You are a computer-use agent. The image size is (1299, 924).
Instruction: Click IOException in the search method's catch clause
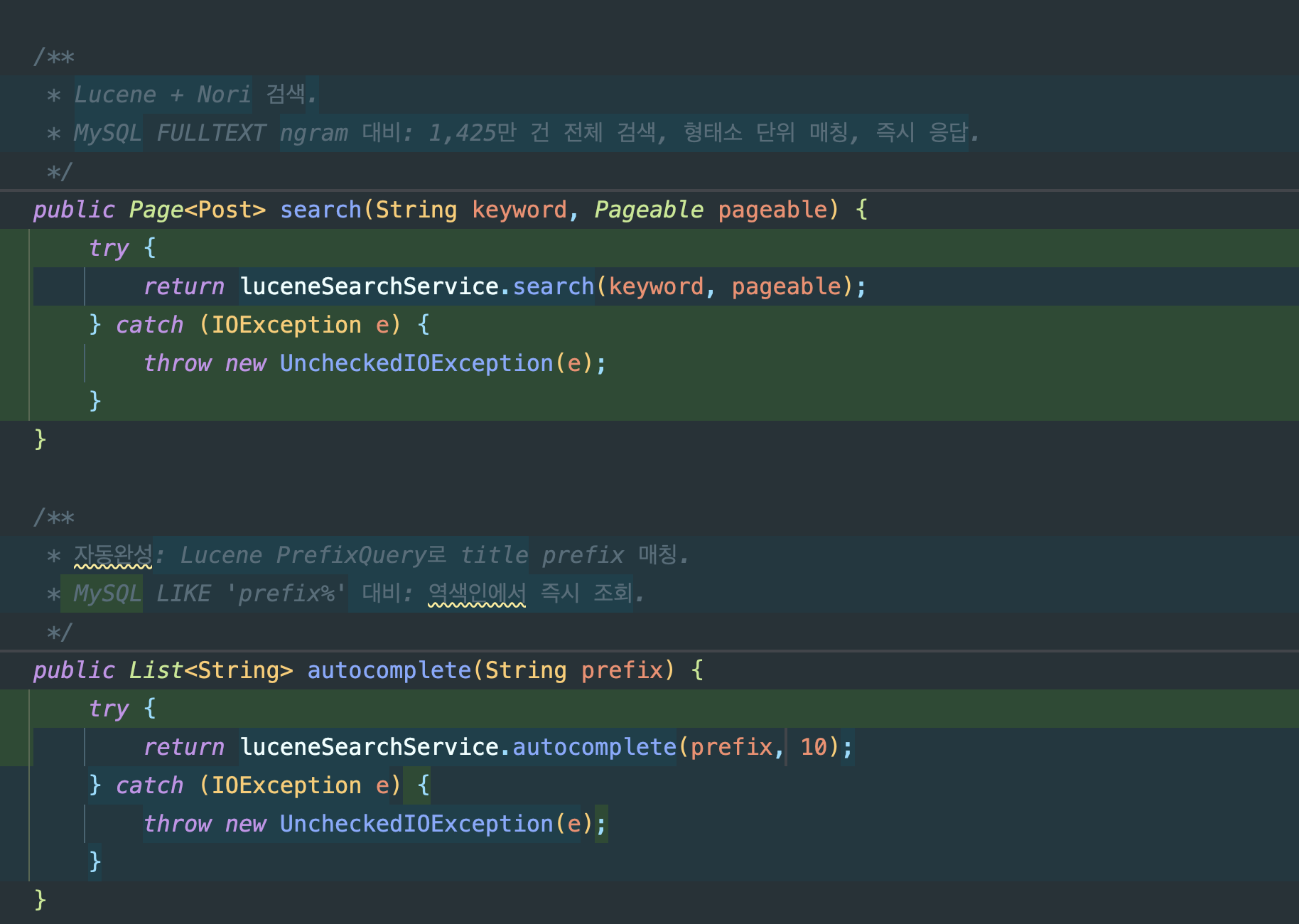pos(286,325)
